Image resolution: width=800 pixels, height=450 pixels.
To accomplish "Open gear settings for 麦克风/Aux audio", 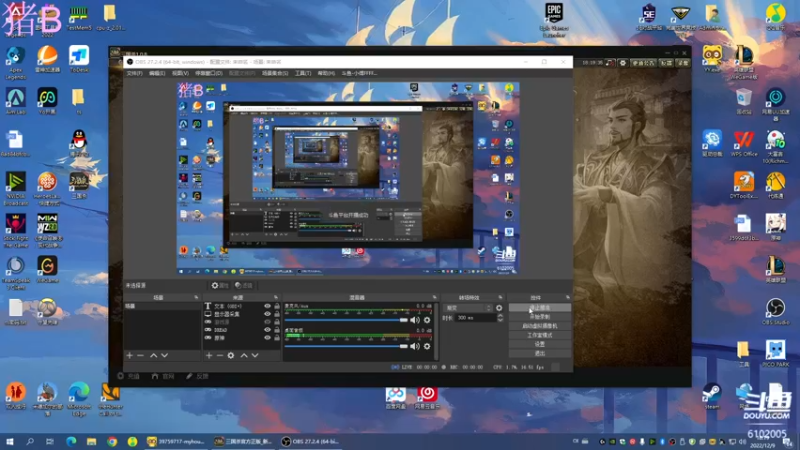I will [x=427, y=320].
